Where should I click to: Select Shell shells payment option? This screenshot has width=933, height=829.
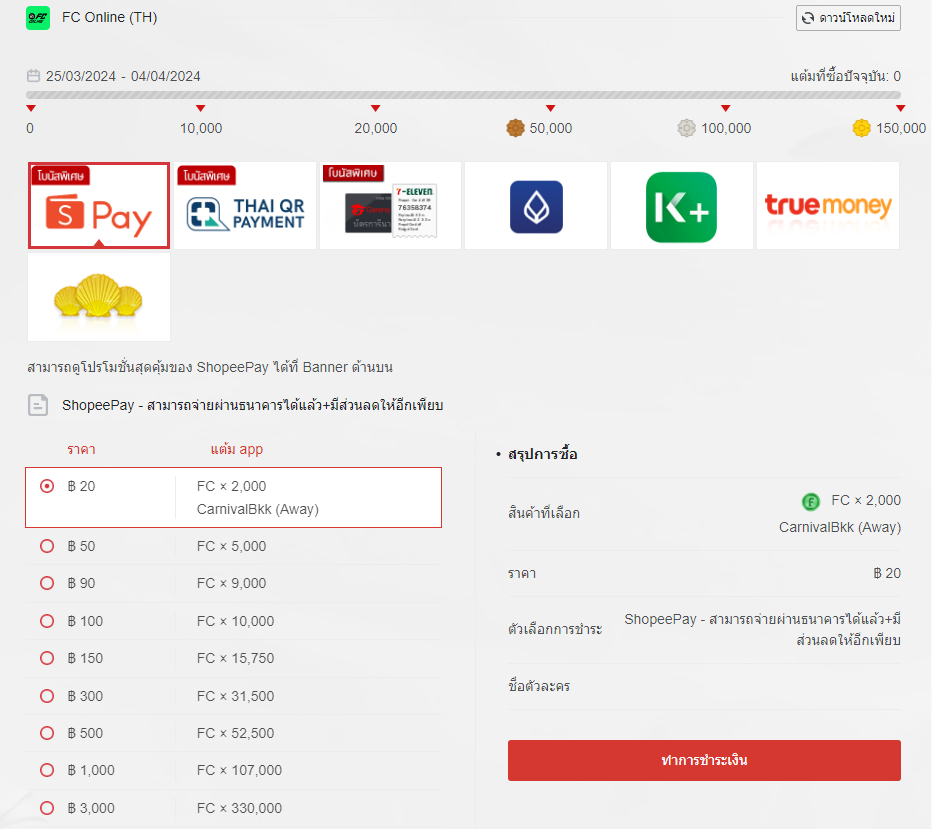99,297
